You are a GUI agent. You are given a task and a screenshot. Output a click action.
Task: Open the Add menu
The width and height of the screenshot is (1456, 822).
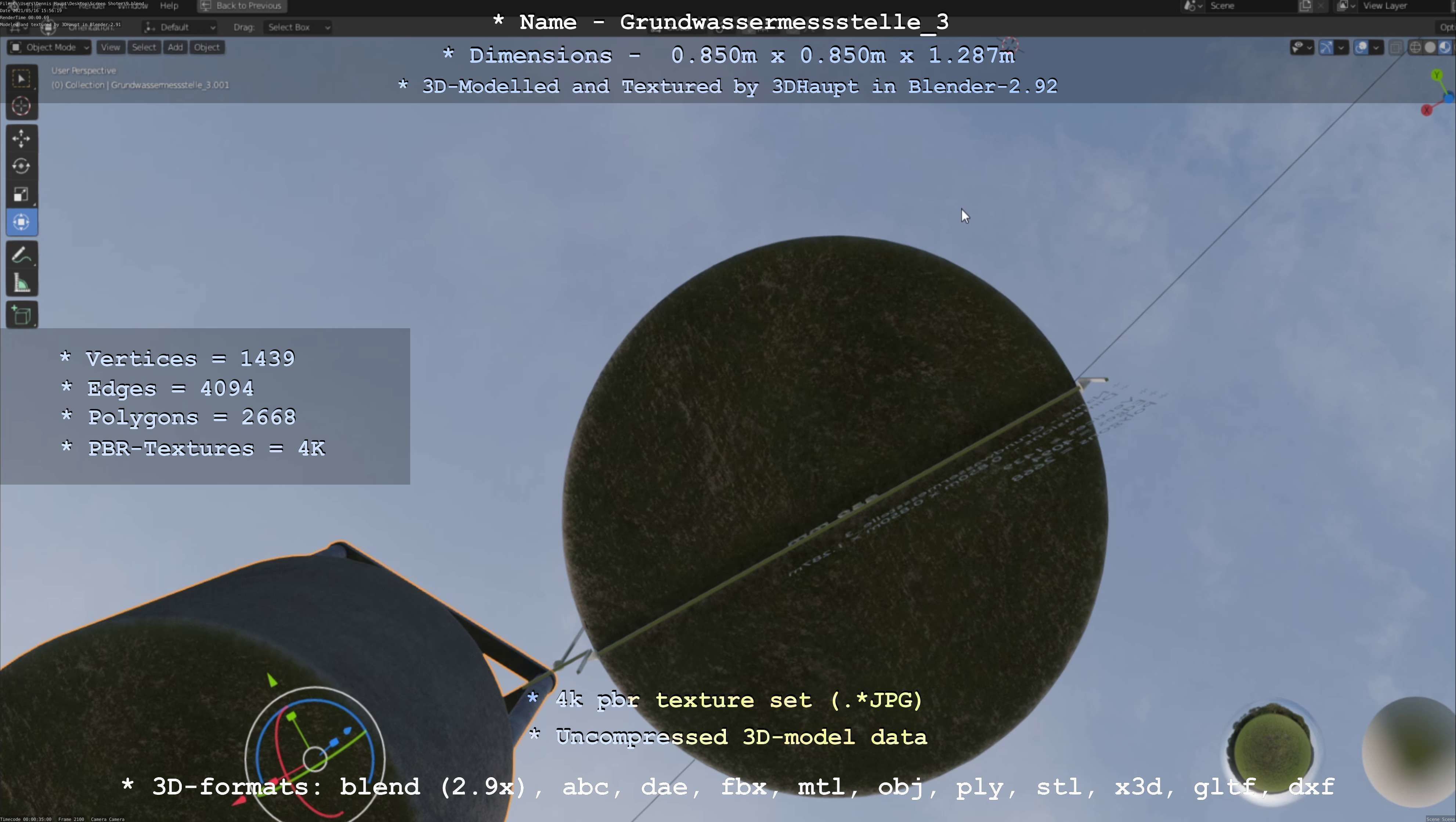coord(175,47)
